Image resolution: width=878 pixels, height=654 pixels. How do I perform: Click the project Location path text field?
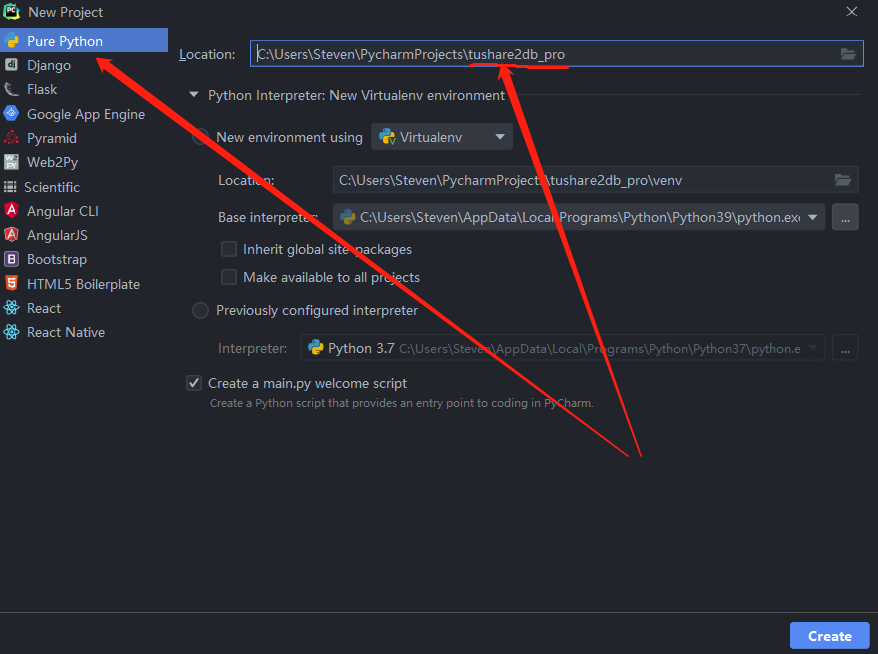pyautogui.click(x=540, y=54)
